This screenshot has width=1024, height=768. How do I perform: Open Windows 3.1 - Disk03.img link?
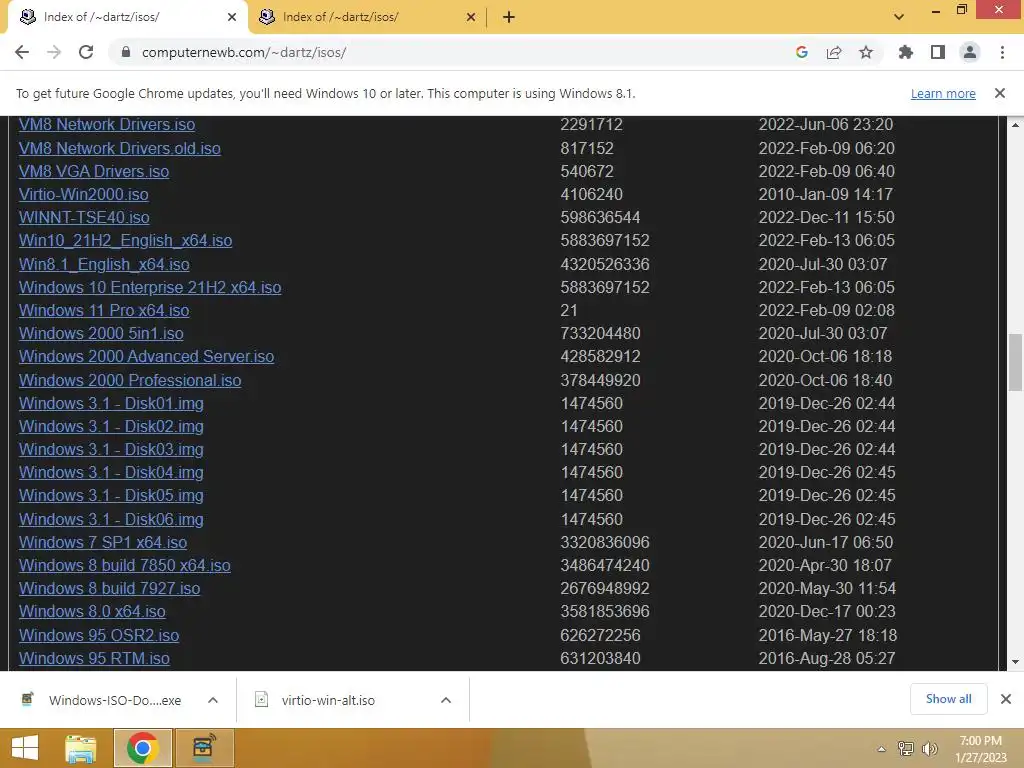[x=111, y=449]
